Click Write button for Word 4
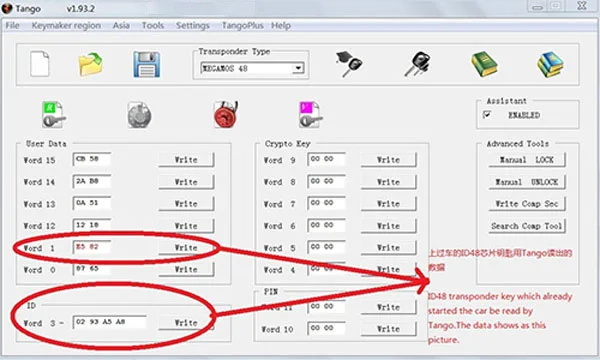The width and height of the screenshot is (600, 360). [x=388, y=269]
